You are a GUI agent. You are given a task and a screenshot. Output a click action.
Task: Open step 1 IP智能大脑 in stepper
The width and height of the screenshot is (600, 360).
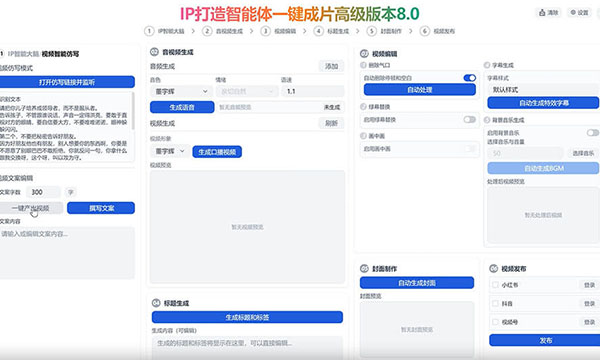click(x=165, y=31)
